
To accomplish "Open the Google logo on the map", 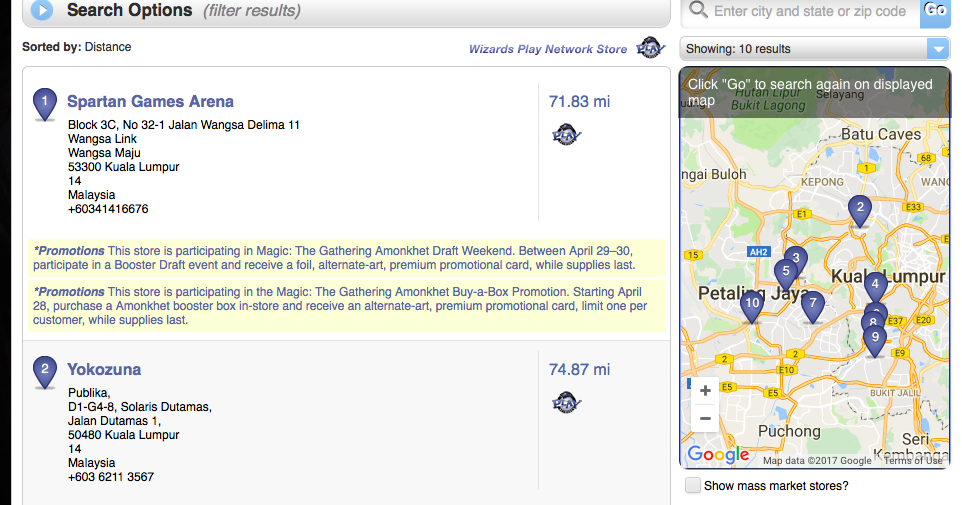I will pyautogui.click(x=718, y=455).
